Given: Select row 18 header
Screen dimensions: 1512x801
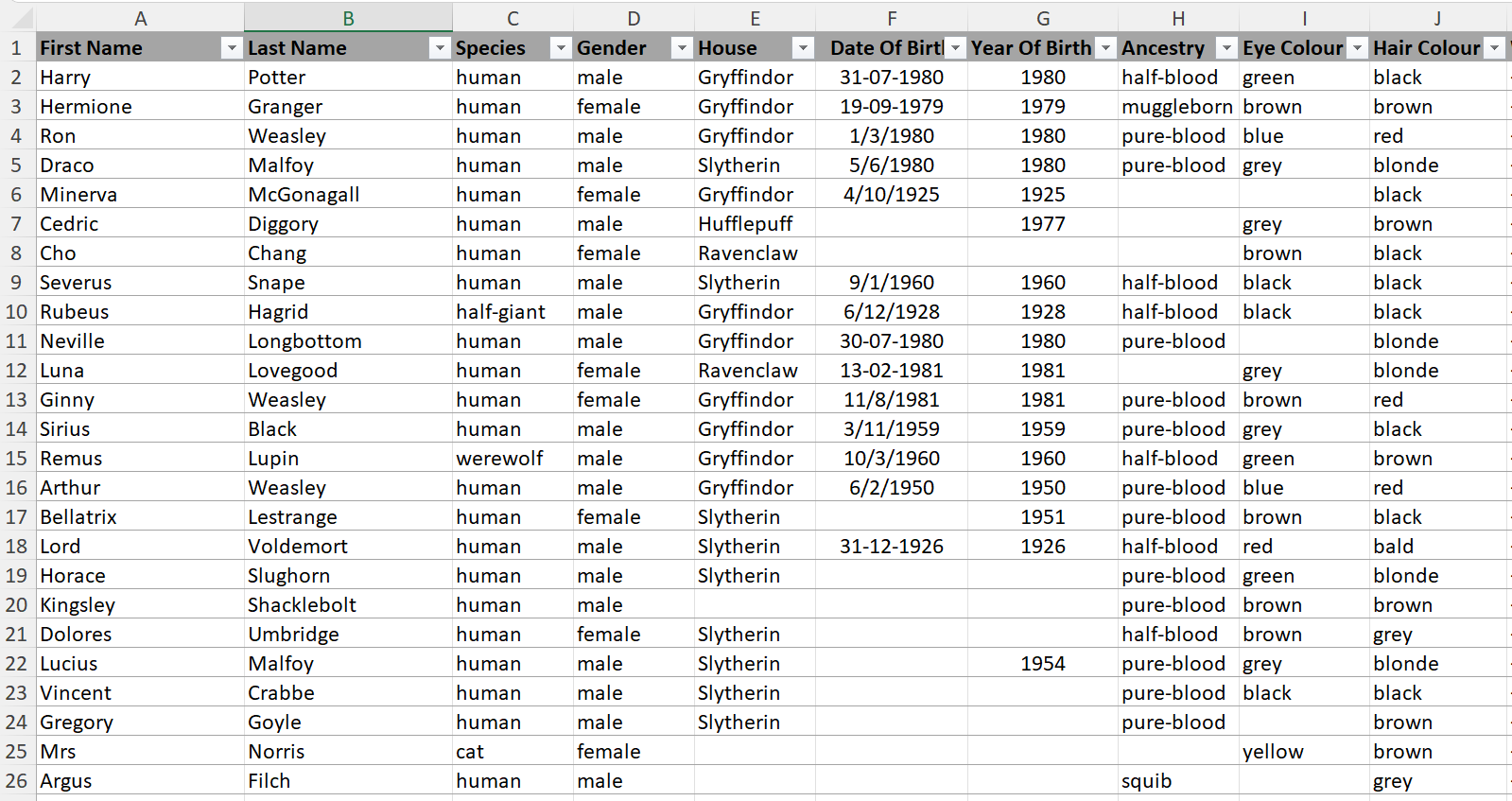Looking at the screenshot, I should pos(17,547).
